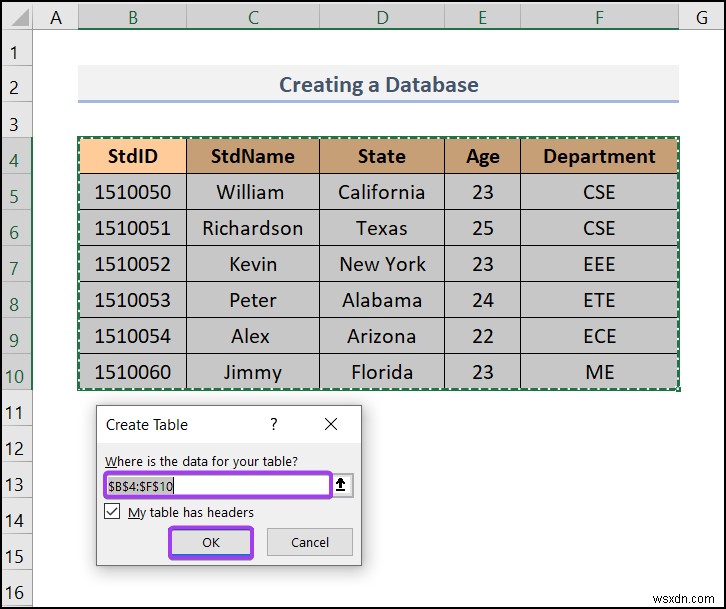Click the Alabama state cell

(382, 300)
